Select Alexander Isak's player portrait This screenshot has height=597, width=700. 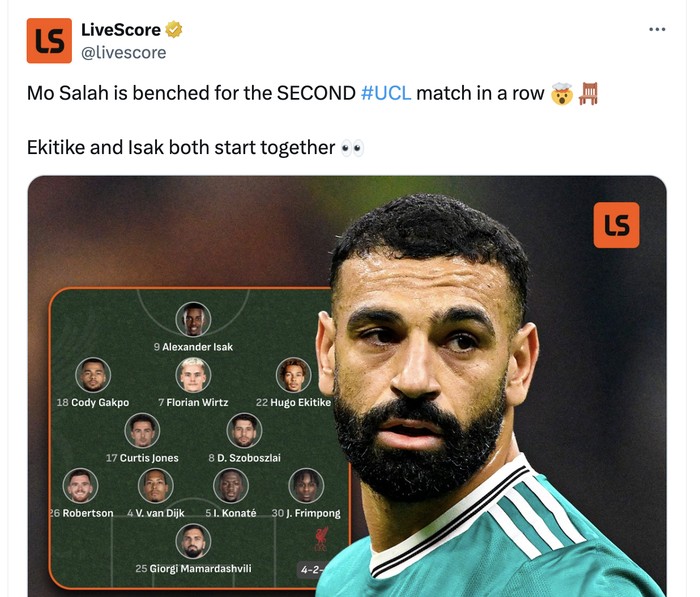(193, 320)
